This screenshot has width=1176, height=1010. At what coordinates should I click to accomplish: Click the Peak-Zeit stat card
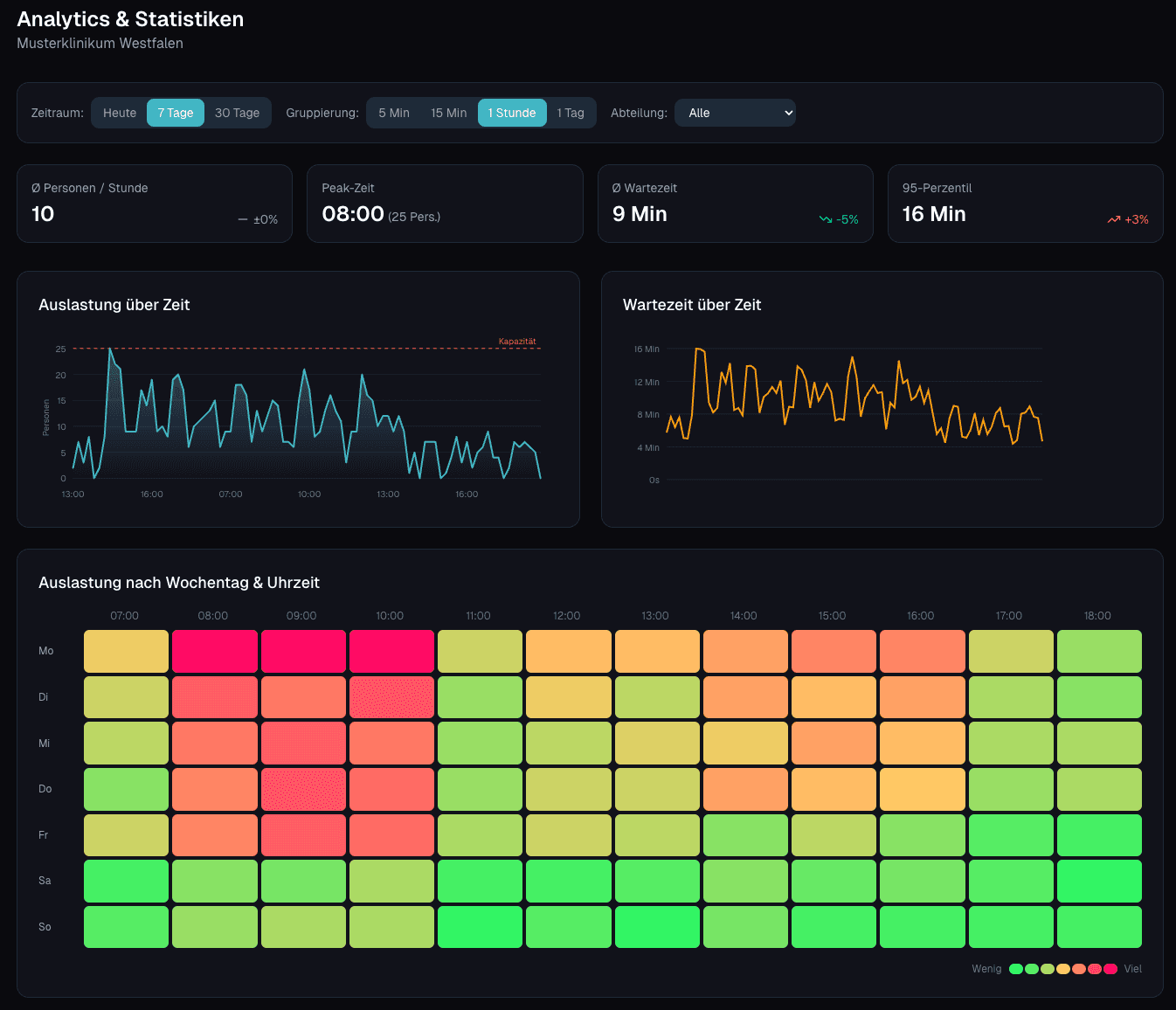(x=445, y=204)
